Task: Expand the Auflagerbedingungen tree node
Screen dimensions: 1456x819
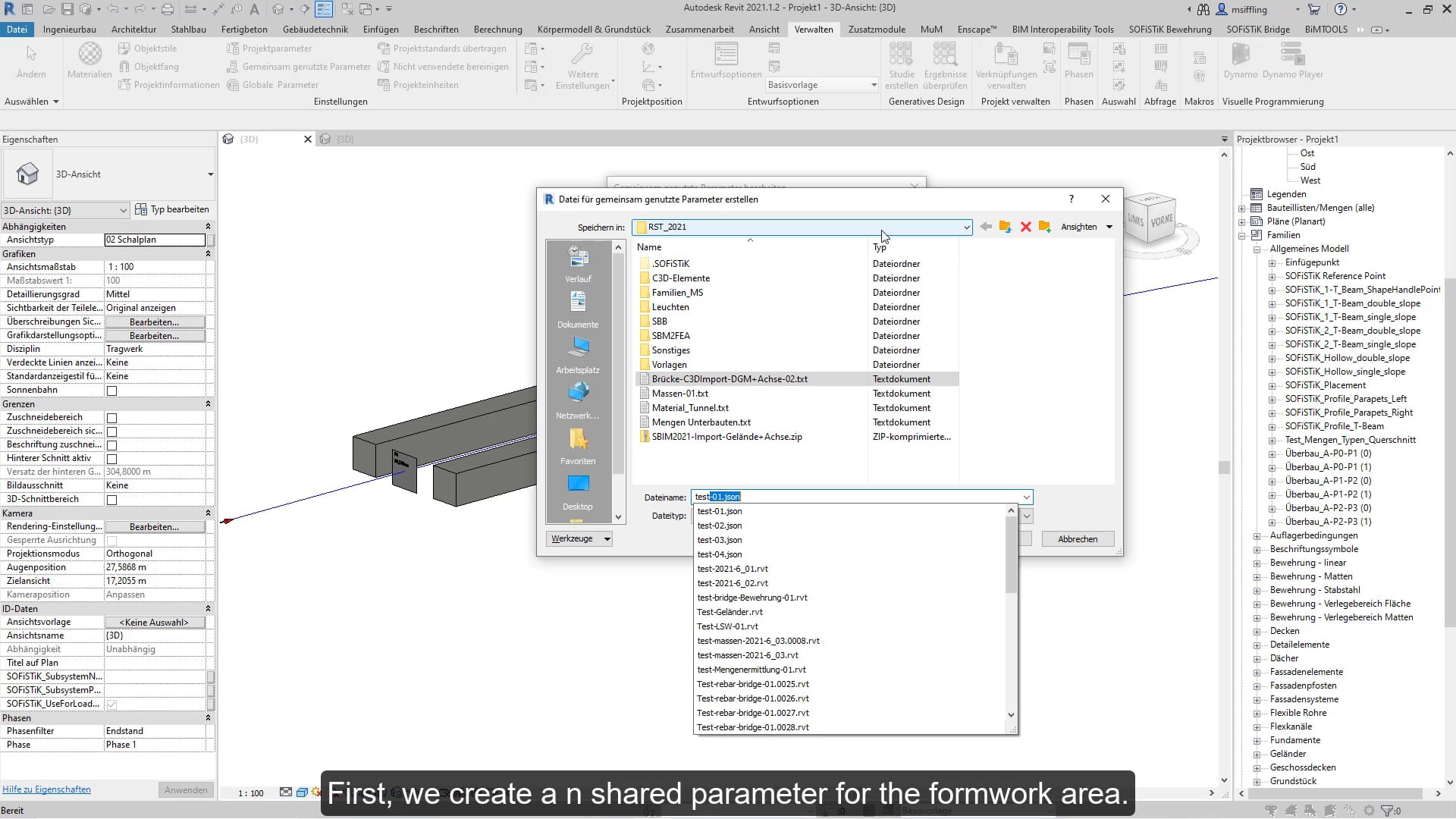Action: [1257, 535]
